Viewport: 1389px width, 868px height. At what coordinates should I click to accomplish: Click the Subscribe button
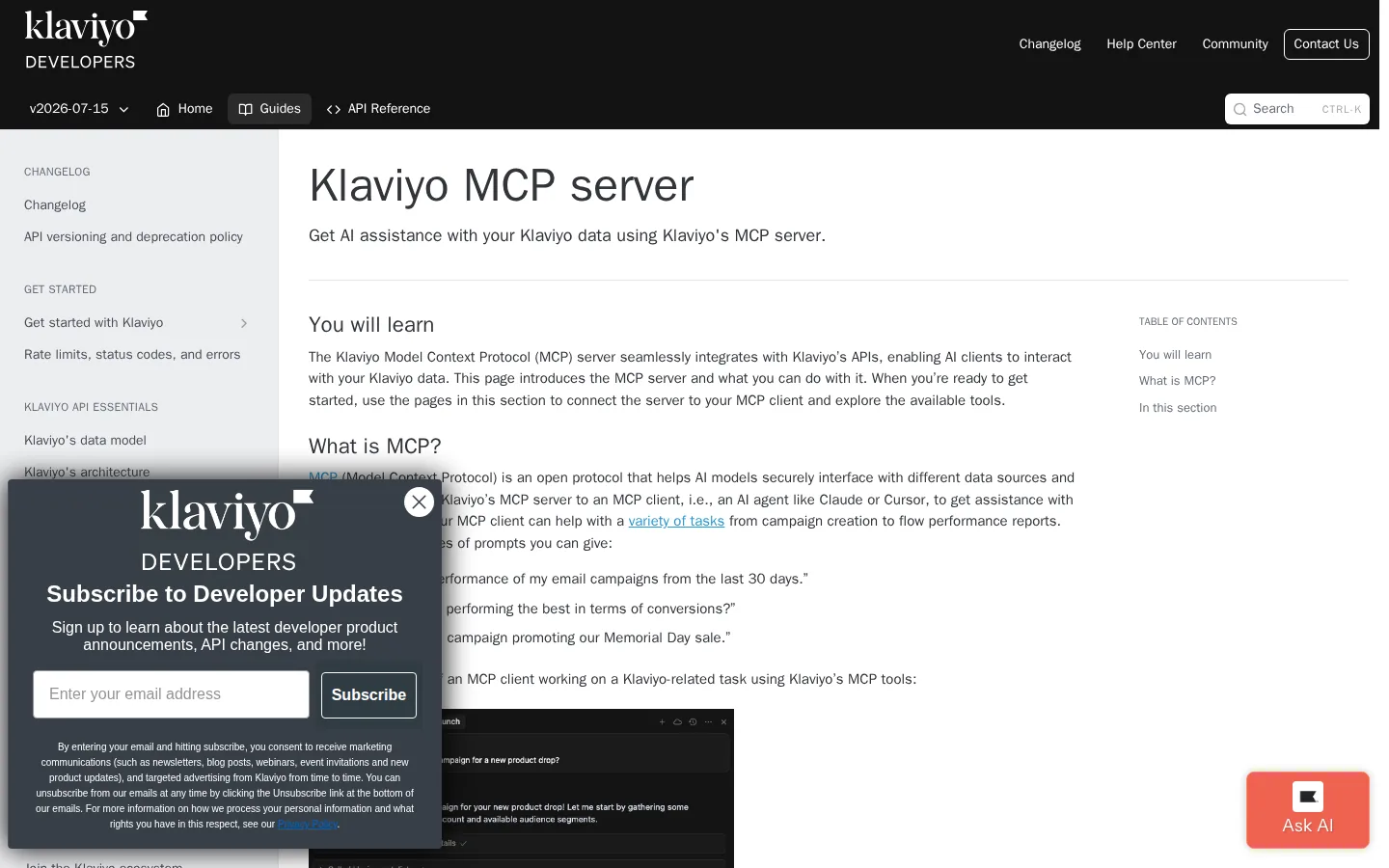click(368, 695)
